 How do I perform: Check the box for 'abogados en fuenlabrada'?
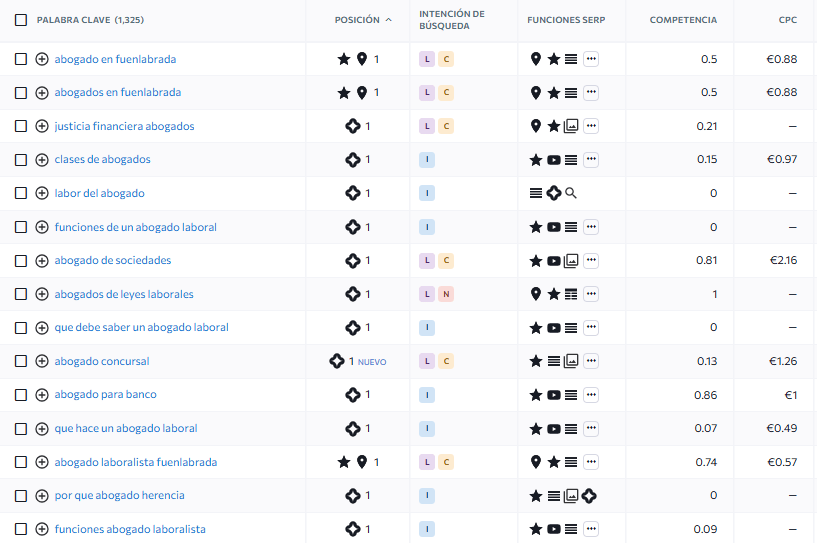21,93
